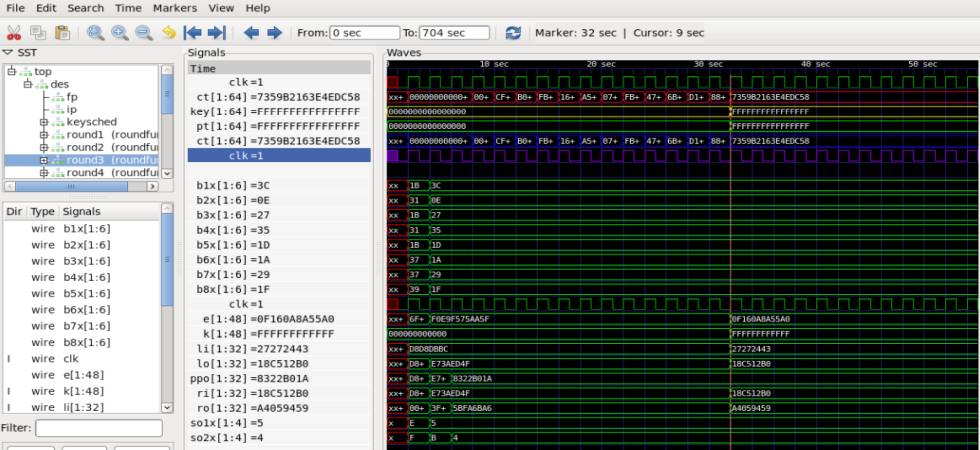Find the next edge with the right arrow
Viewport: 980px width, 450px height.
(x=274, y=32)
